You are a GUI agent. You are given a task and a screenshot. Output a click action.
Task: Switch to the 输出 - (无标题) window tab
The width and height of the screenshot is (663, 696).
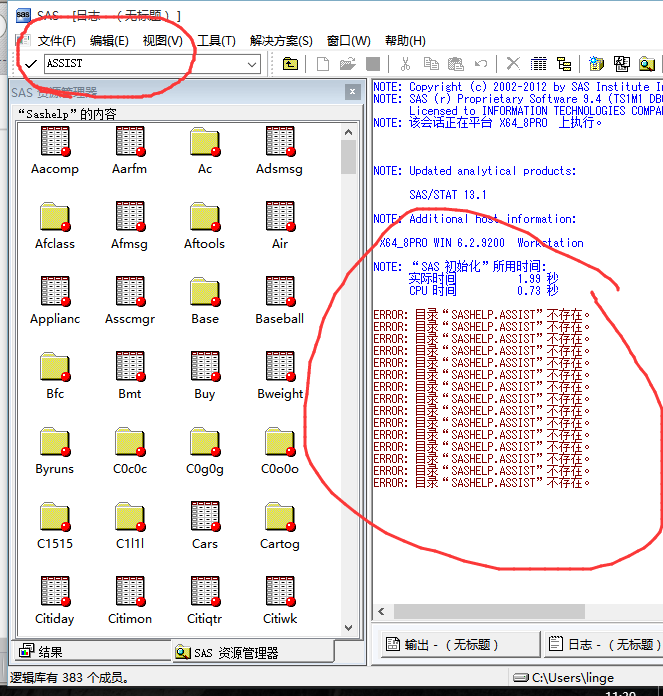pos(460,644)
